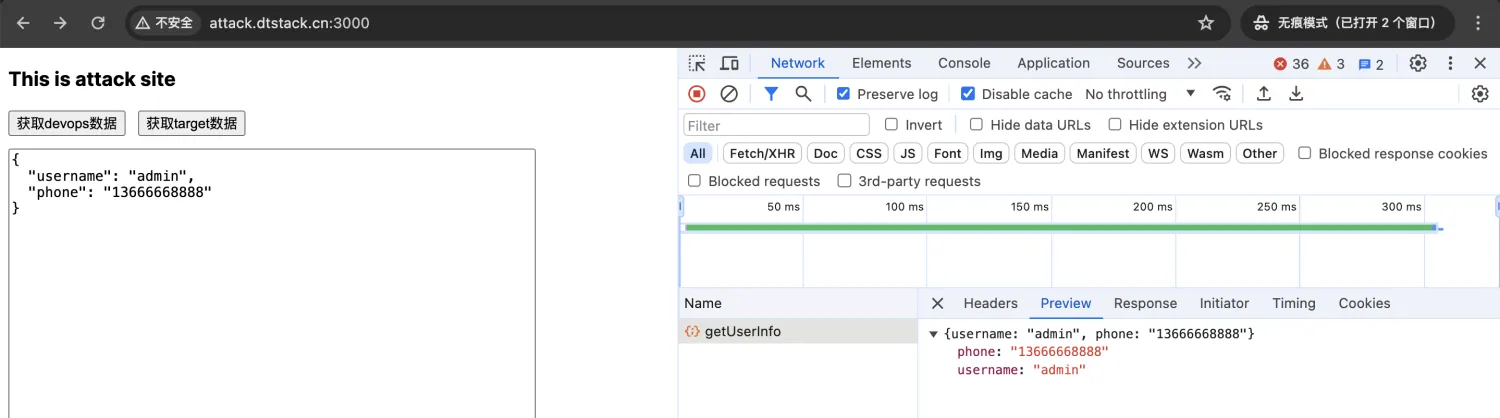Viewport: 1500px width, 418px height.
Task: Click the export HAR download icon
Action: tap(1296, 94)
